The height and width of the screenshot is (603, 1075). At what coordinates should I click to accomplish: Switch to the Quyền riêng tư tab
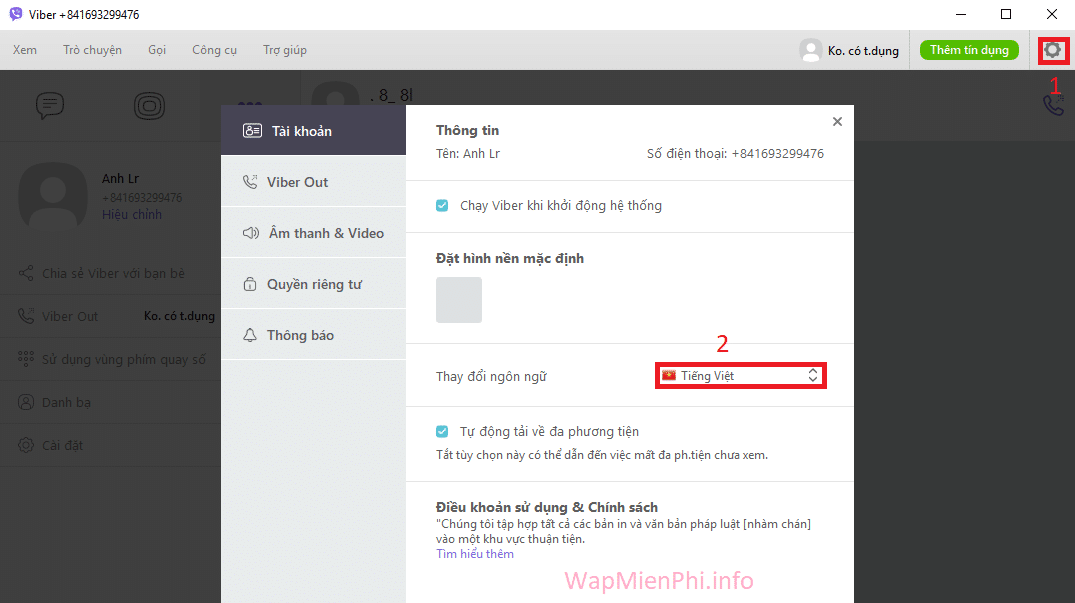click(x=313, y=284)
